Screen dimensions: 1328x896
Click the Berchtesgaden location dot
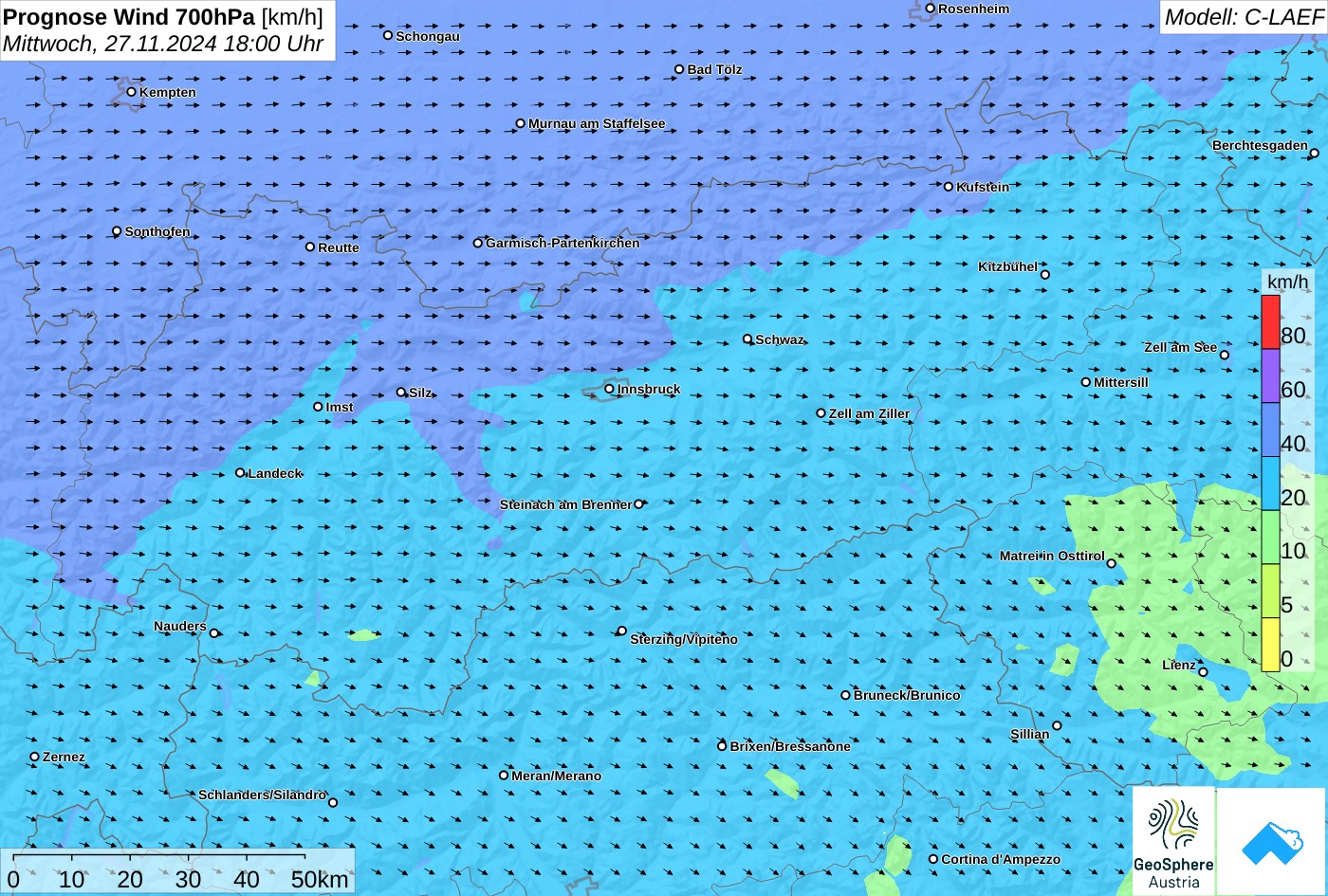pos(1315,153)
